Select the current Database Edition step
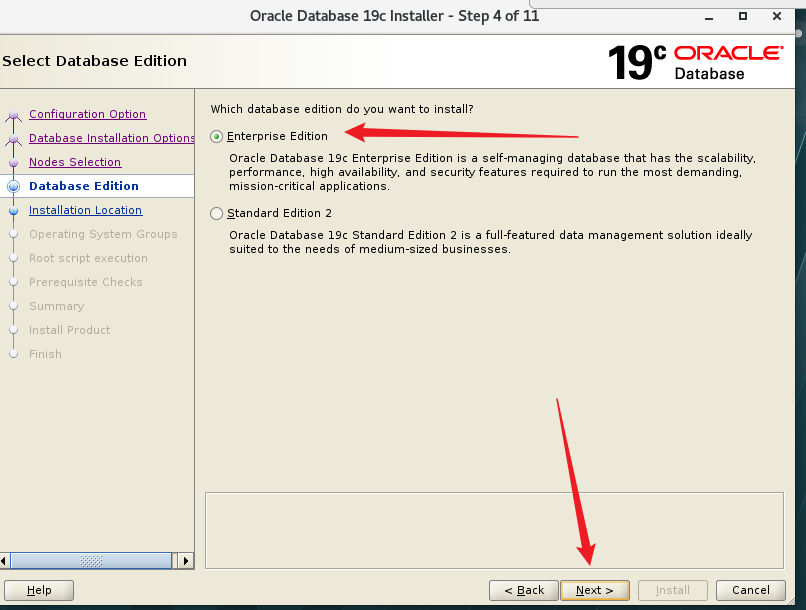Image resolution: width=806 pixels, height=610 pixels. [x=84, y=186]
